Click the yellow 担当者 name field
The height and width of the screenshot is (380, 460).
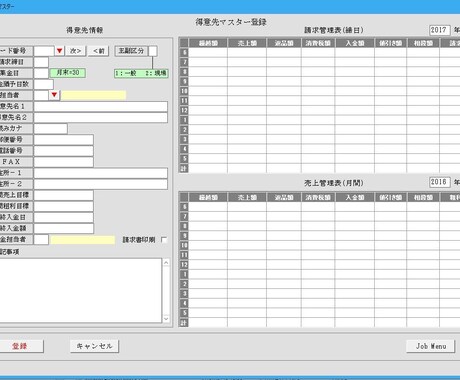[93, 95]
